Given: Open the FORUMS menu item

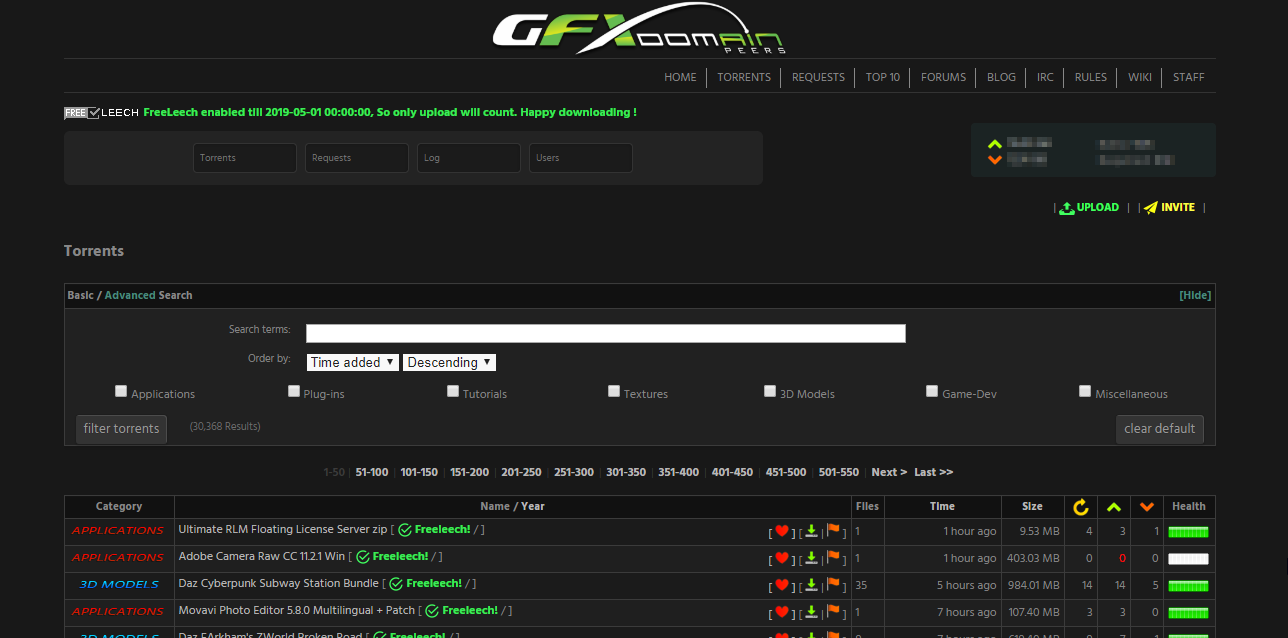Looking at the screenshot, I should pyautogui.click(x=943, y=77).
